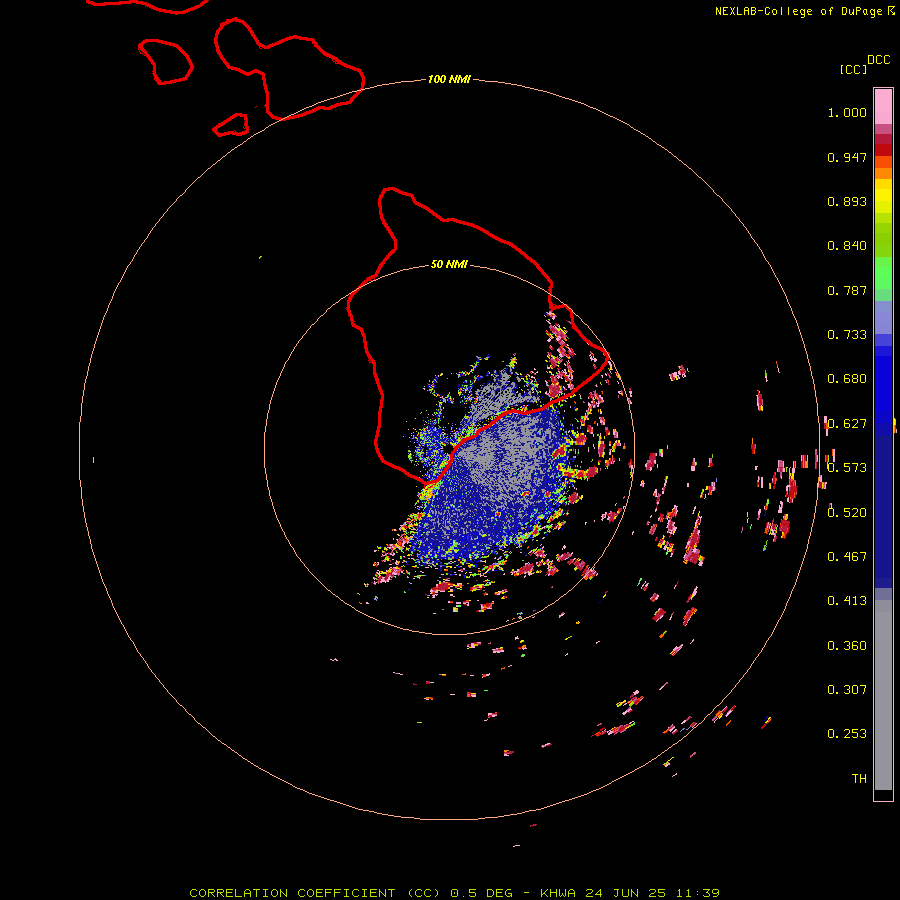Click the 100 NMI range ring label
Image resolution: width=900 pixels, height=900 pixels.
449,79
